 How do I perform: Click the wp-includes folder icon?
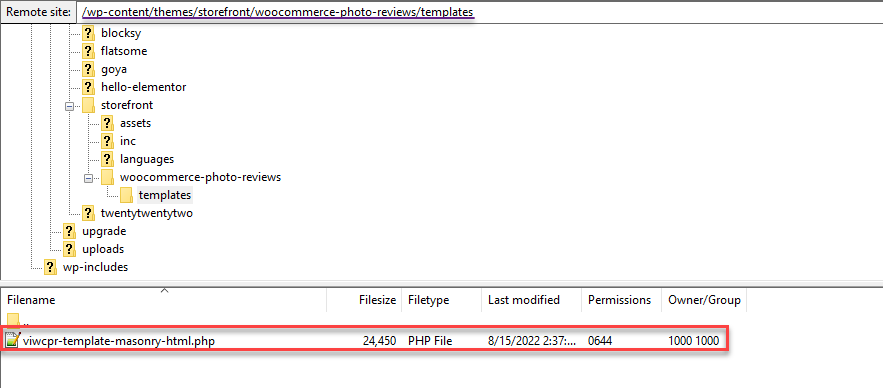pos(51,267)
